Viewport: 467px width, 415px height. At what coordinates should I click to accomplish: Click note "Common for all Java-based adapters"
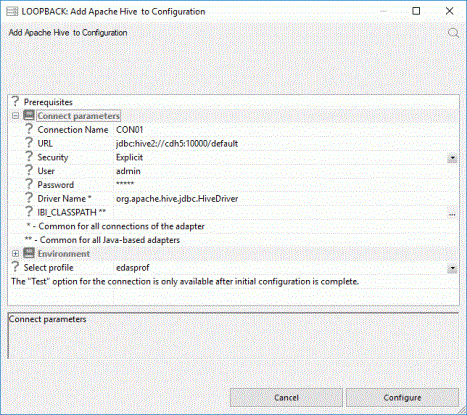102,240
